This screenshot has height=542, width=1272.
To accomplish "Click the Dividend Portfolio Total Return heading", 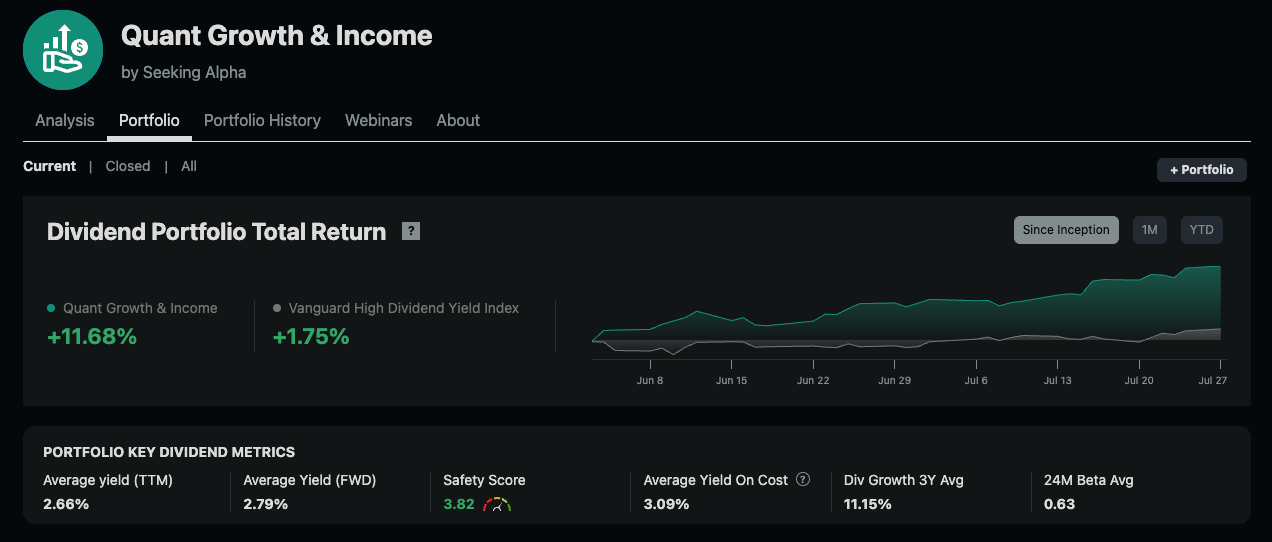I will [216, 232].
